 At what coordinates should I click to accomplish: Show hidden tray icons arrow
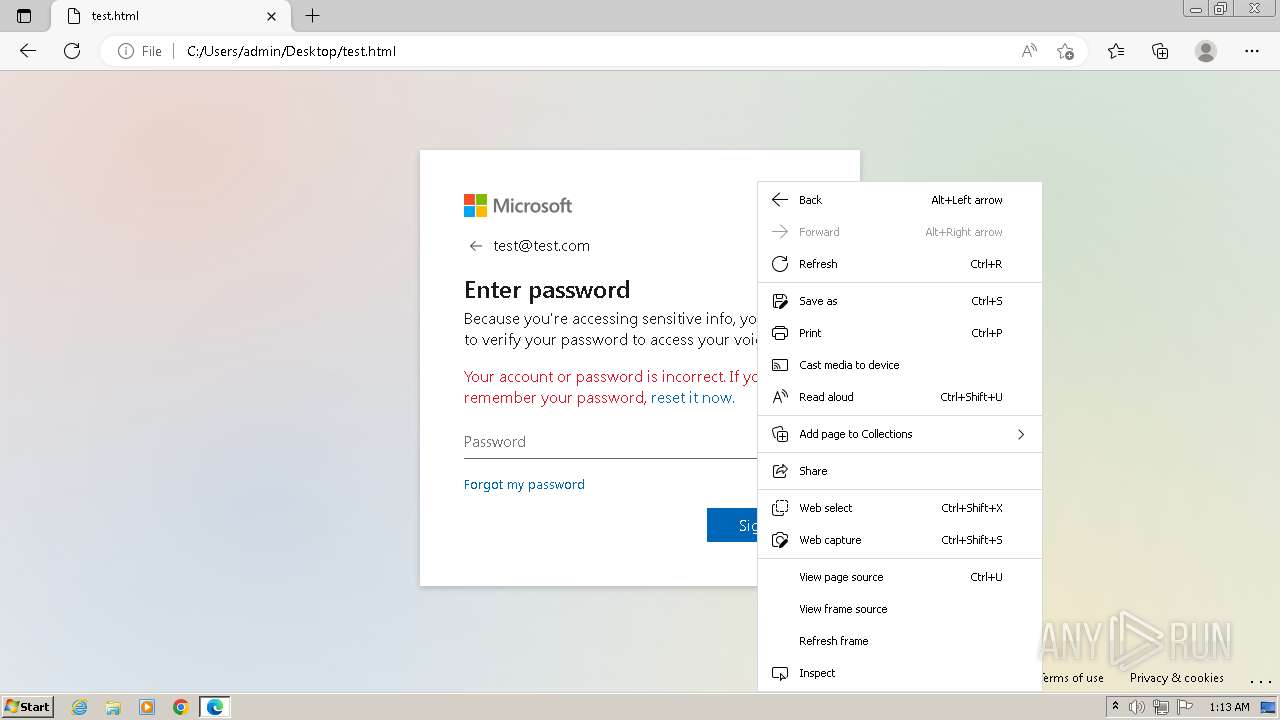(1115, 707)
